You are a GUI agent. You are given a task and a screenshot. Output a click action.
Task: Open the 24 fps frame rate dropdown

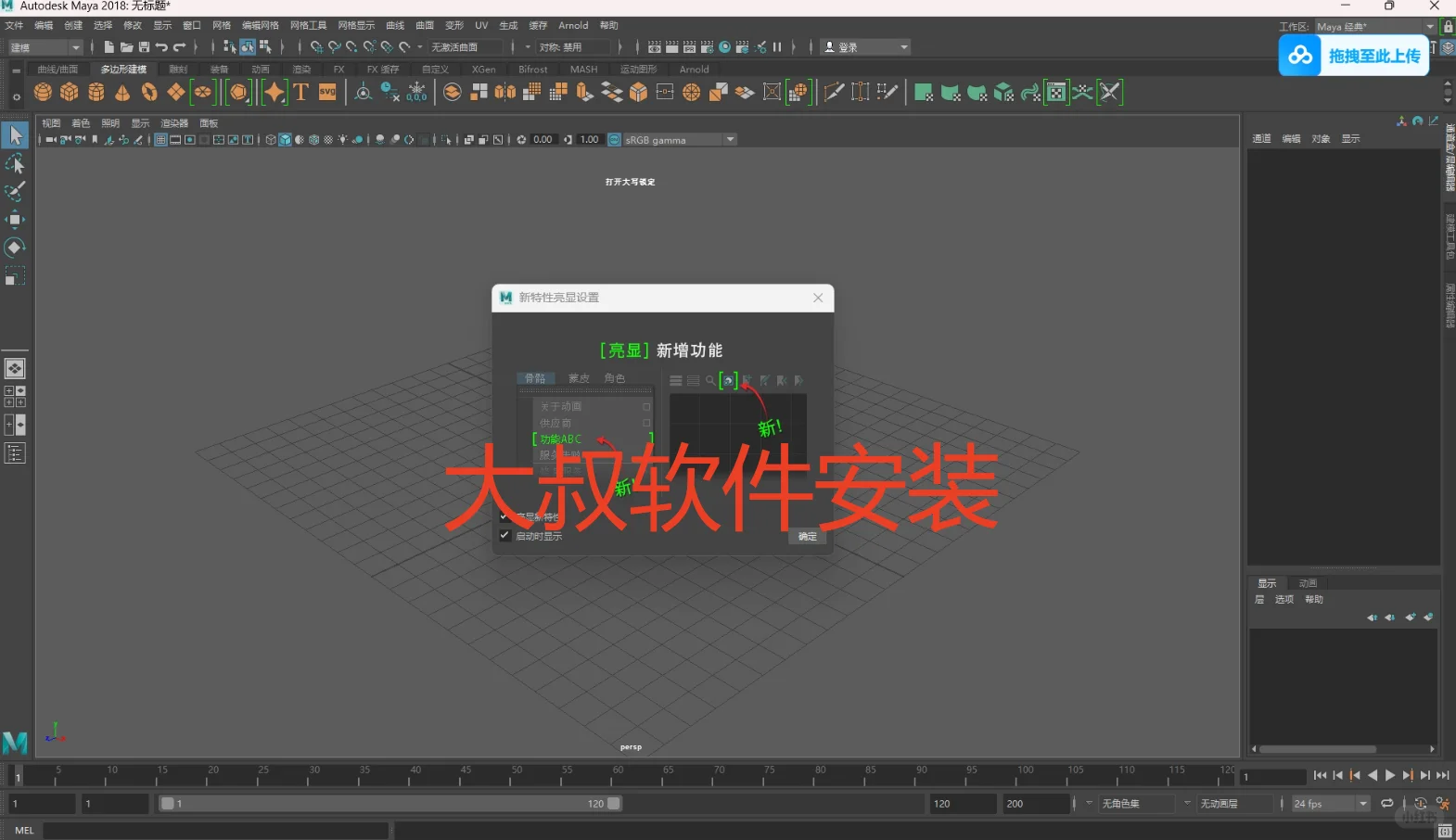[1331, 804]
